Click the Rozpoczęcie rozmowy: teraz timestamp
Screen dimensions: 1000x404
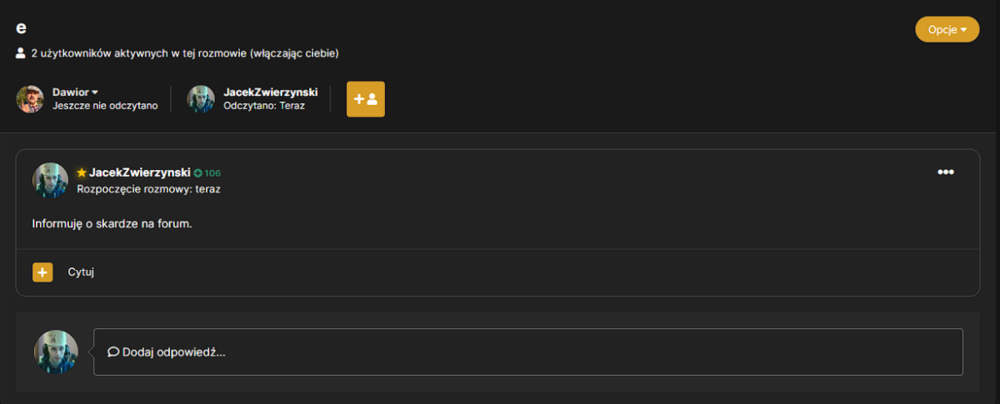coord(149,190)
